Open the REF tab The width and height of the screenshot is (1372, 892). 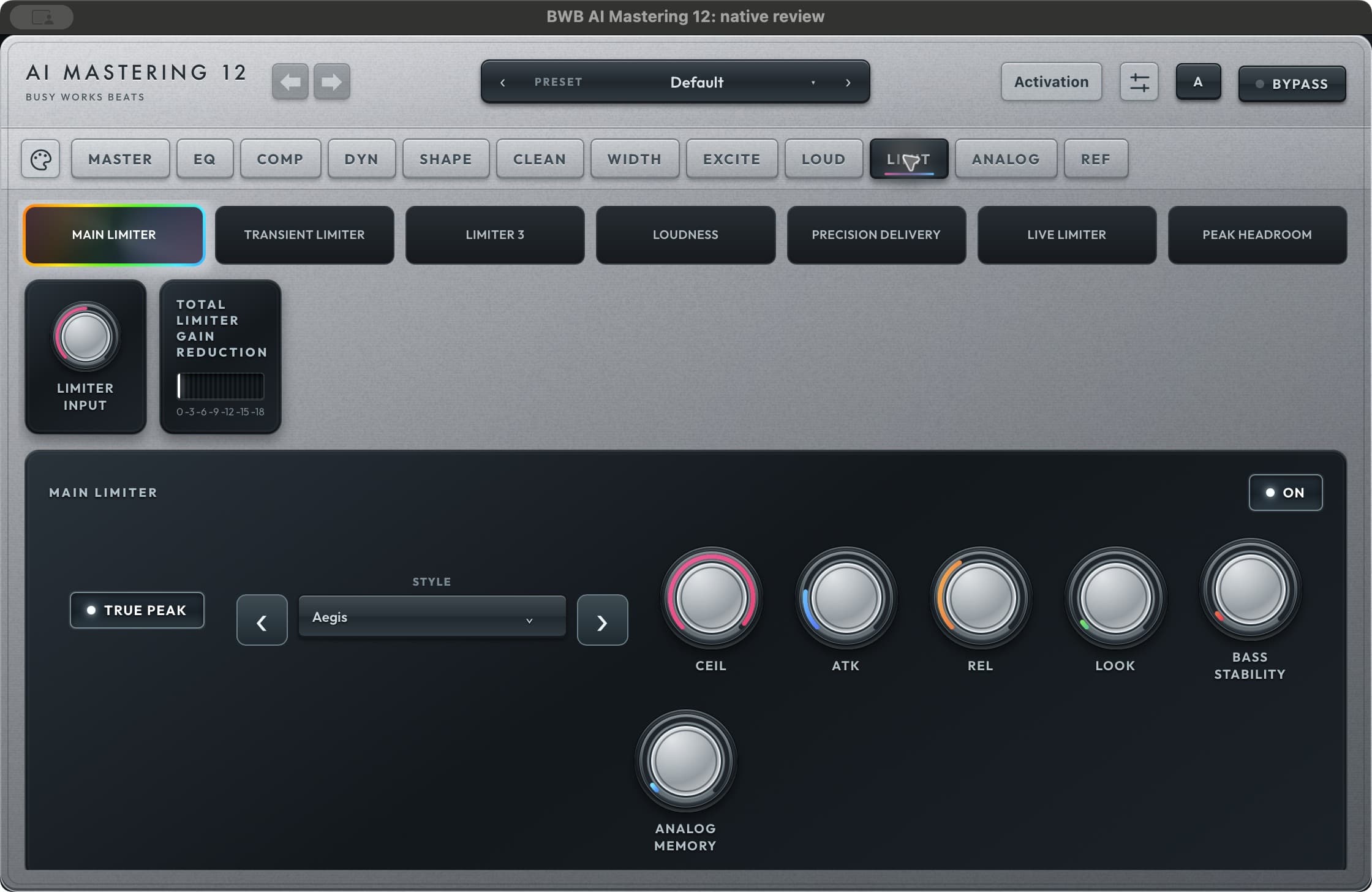coord(1096,159)
